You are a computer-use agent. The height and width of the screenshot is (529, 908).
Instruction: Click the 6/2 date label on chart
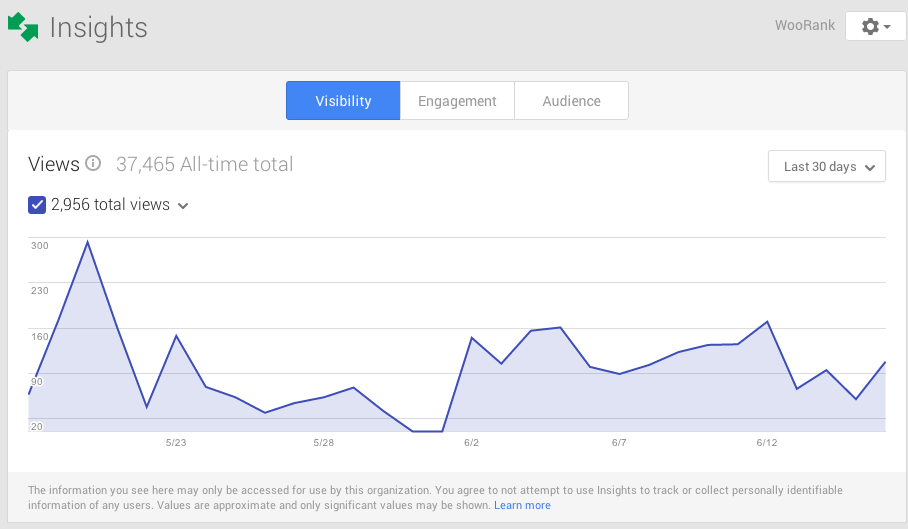[471, 443]
